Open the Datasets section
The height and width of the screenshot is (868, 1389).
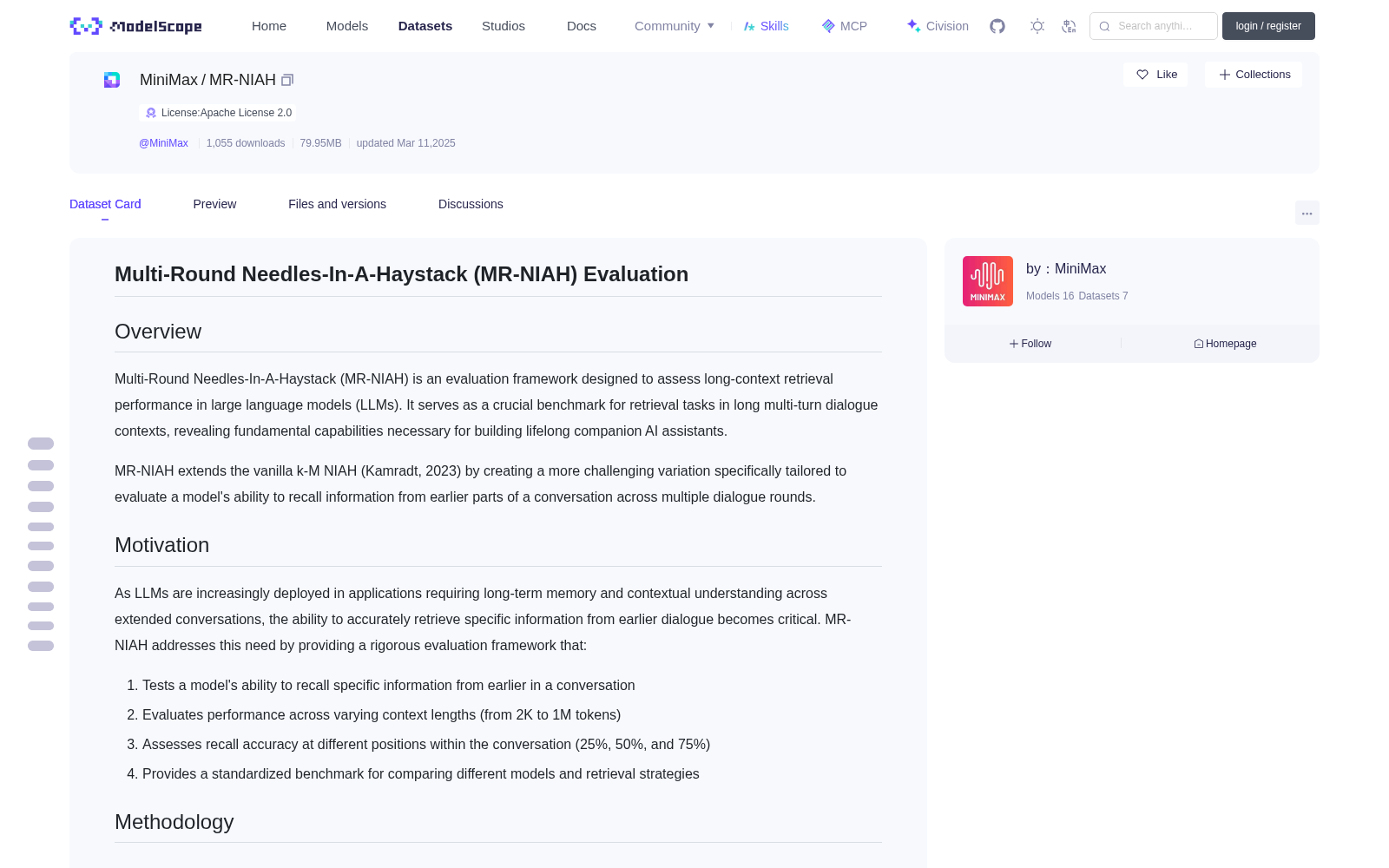pos(425,26)
